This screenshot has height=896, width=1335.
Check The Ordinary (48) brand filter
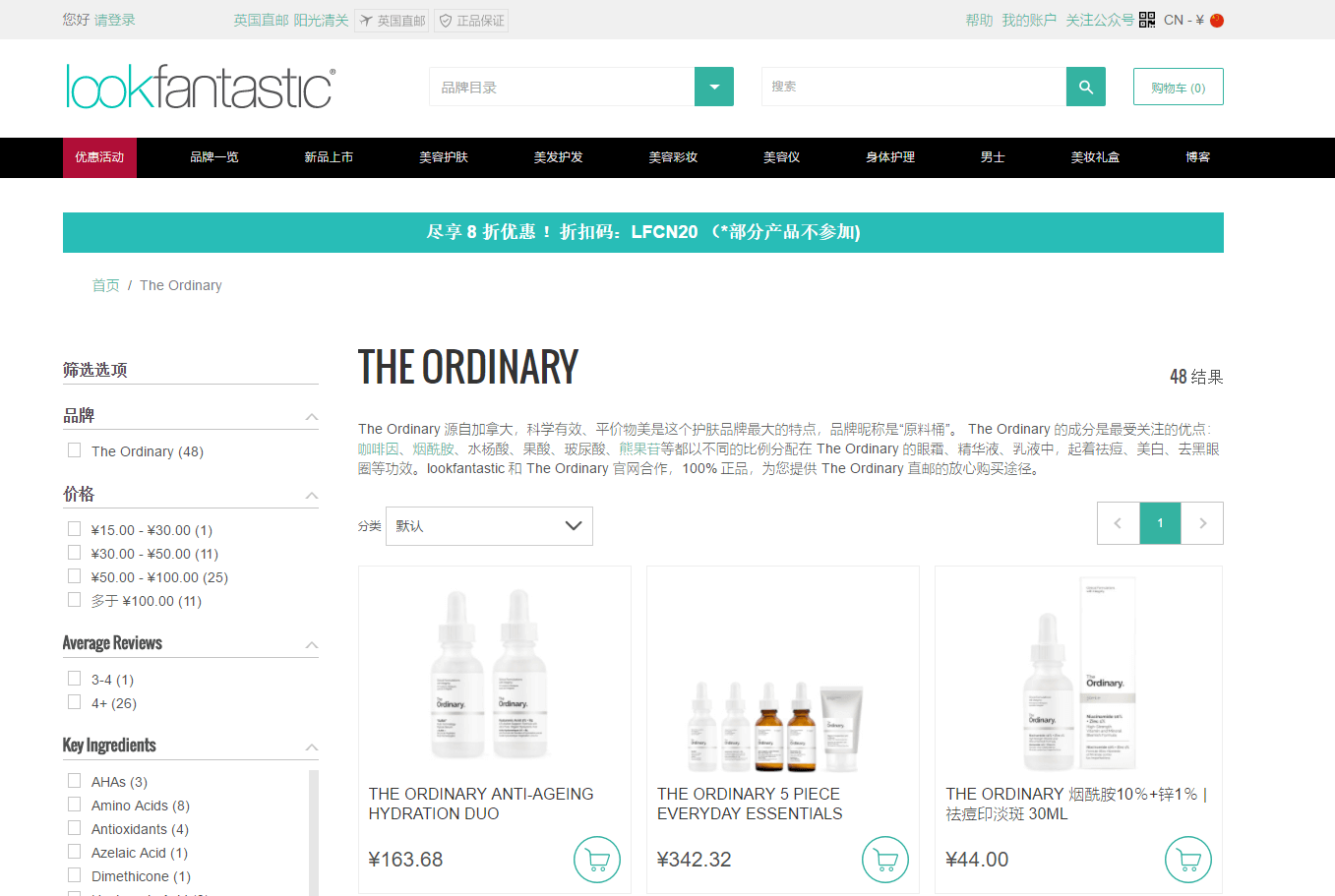[x=74, y=450]
